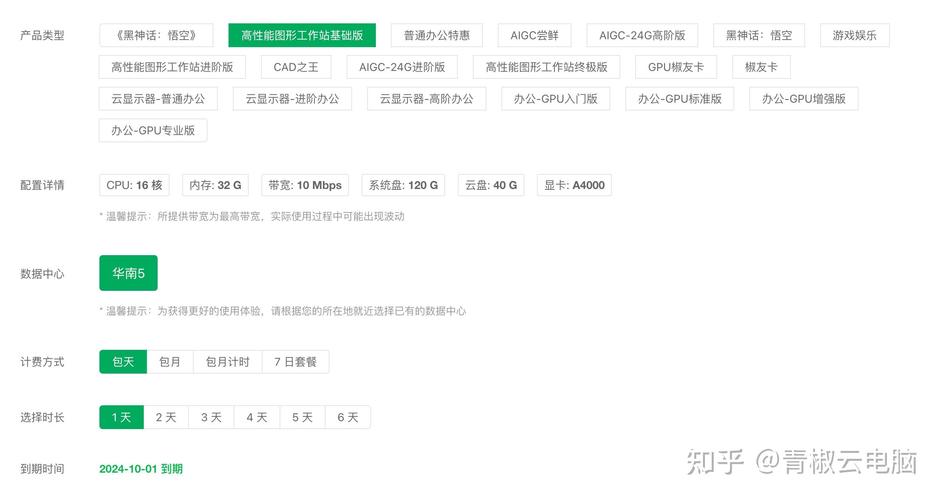Select 办公-GPU专业版 product type
This screenshot has width=941, height=500.
(x=153, y=130)
